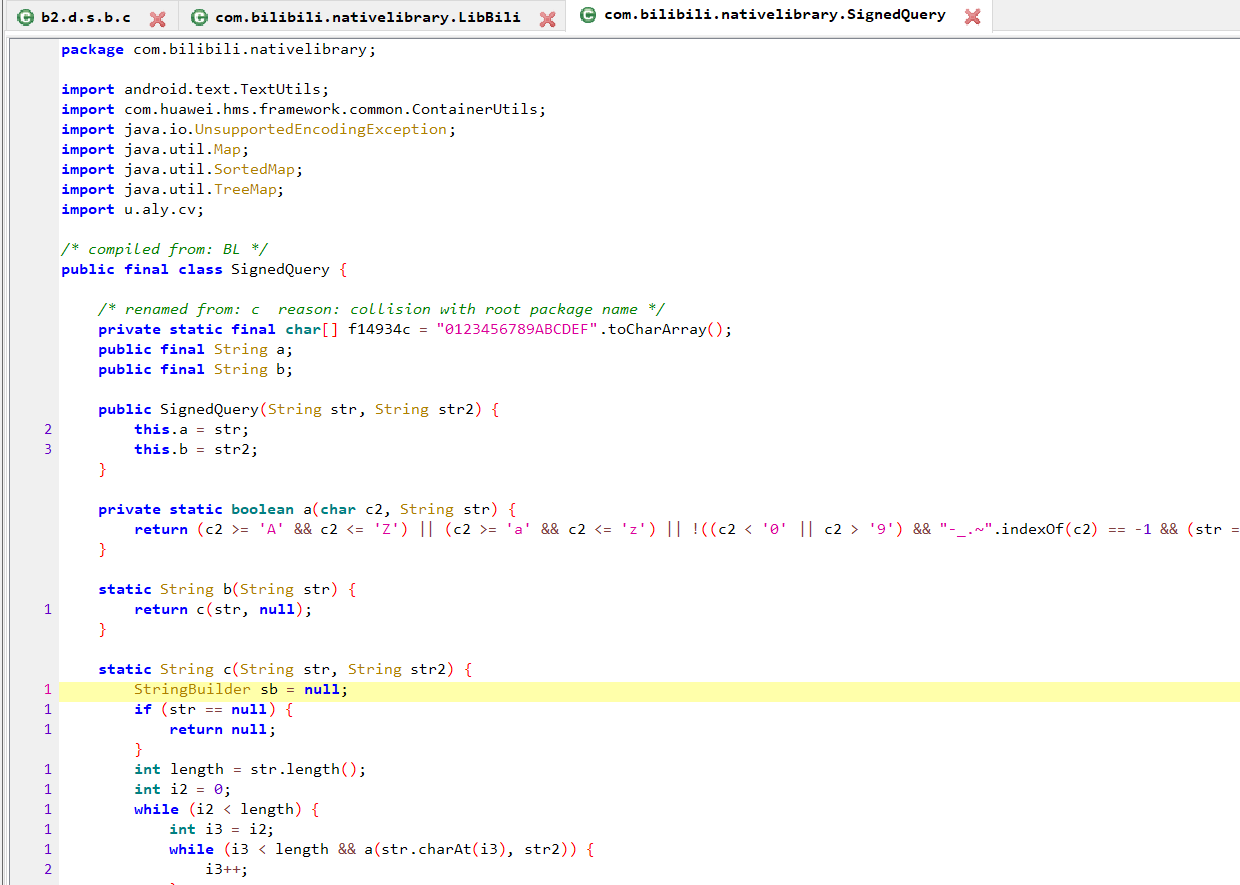Click gutter line number 3

(x=48, y=449)
